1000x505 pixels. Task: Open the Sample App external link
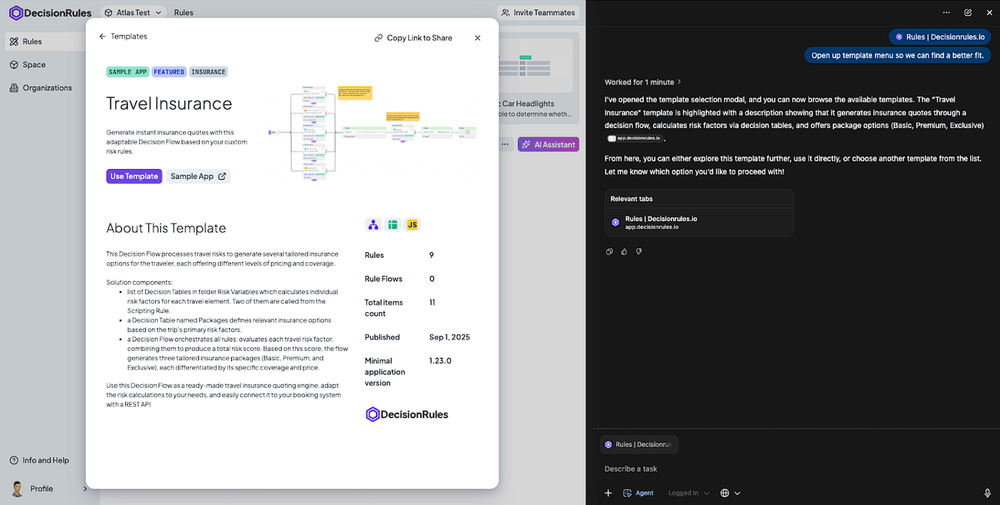198,176
